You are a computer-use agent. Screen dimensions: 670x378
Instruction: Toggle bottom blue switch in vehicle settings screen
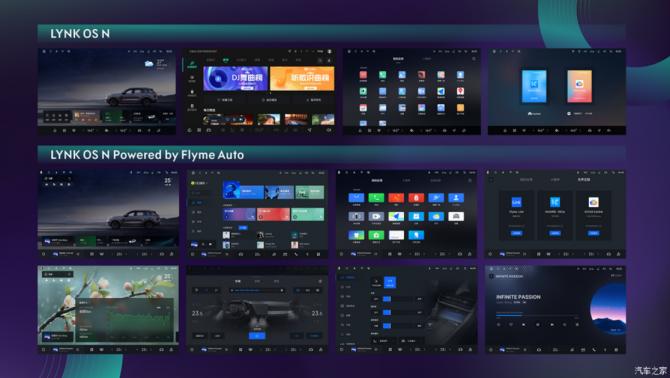(x=387, y=326)
